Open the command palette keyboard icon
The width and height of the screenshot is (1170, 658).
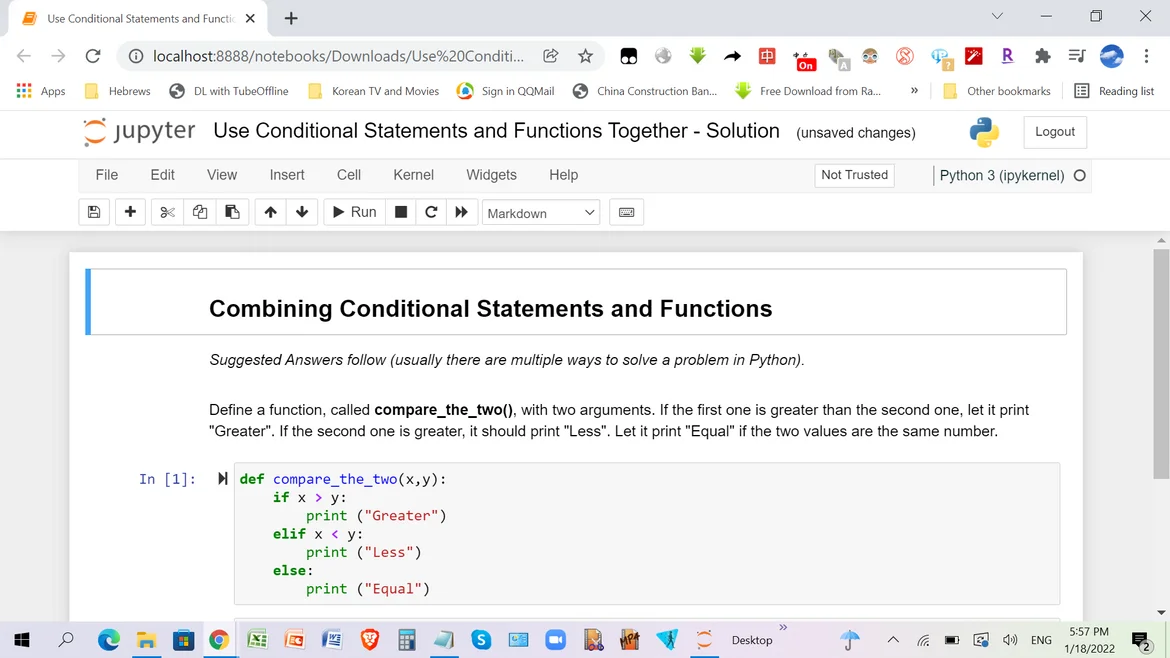627,212
